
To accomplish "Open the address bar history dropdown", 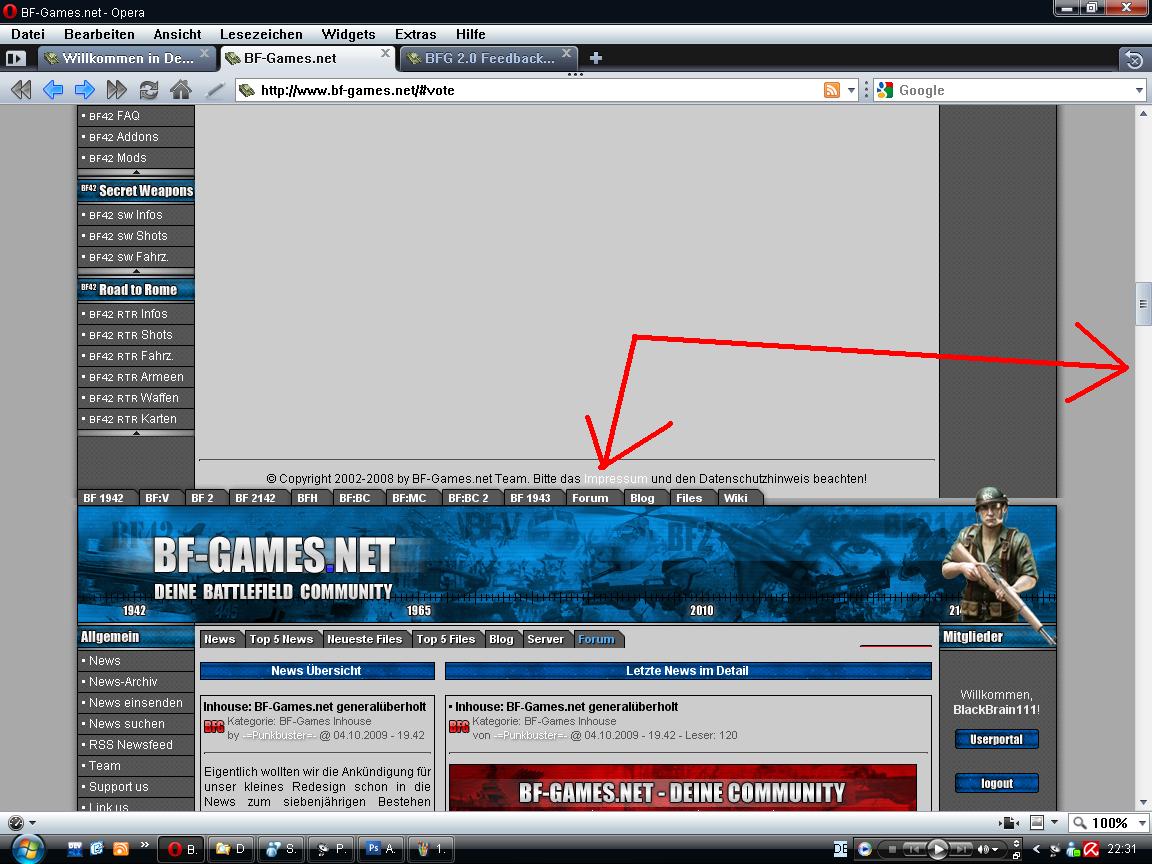I will pos(852,90).
